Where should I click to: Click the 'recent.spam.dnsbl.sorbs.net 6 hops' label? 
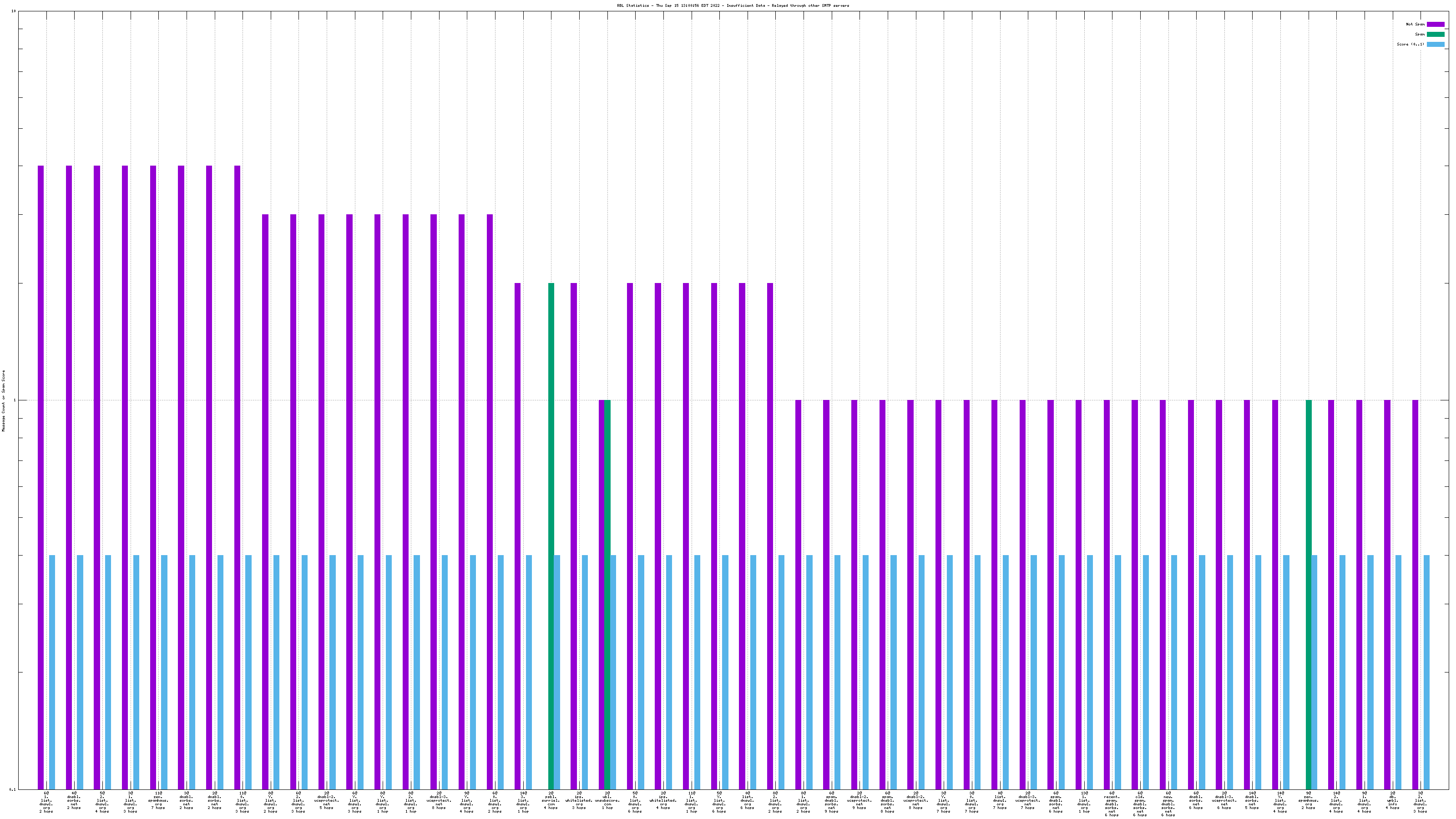[x=1112, y=805]
